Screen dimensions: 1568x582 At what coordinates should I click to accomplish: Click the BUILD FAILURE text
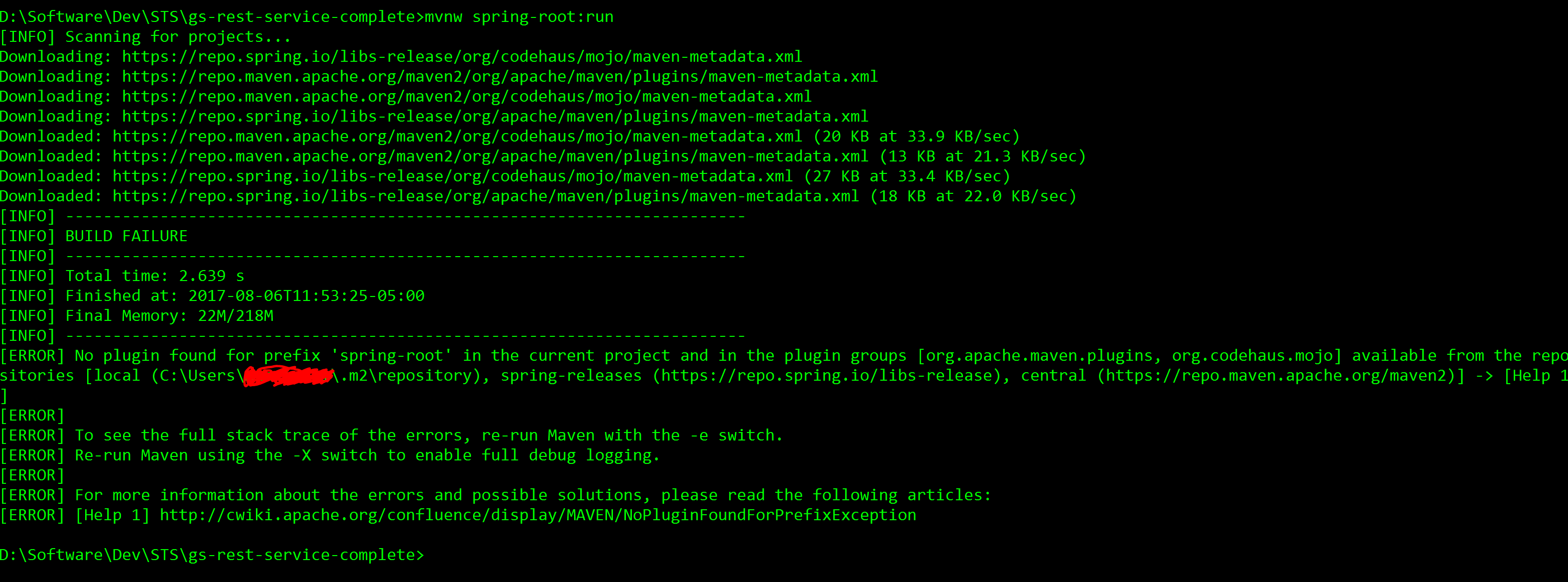point(126,237)
